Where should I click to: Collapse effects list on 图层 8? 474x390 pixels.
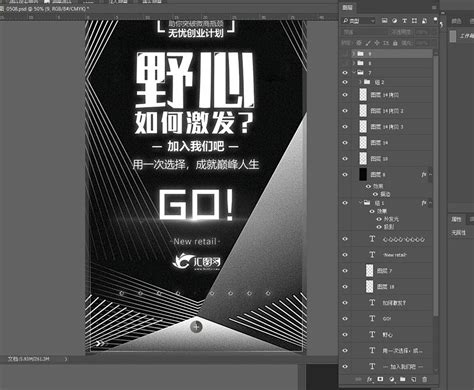pos(430,174)
